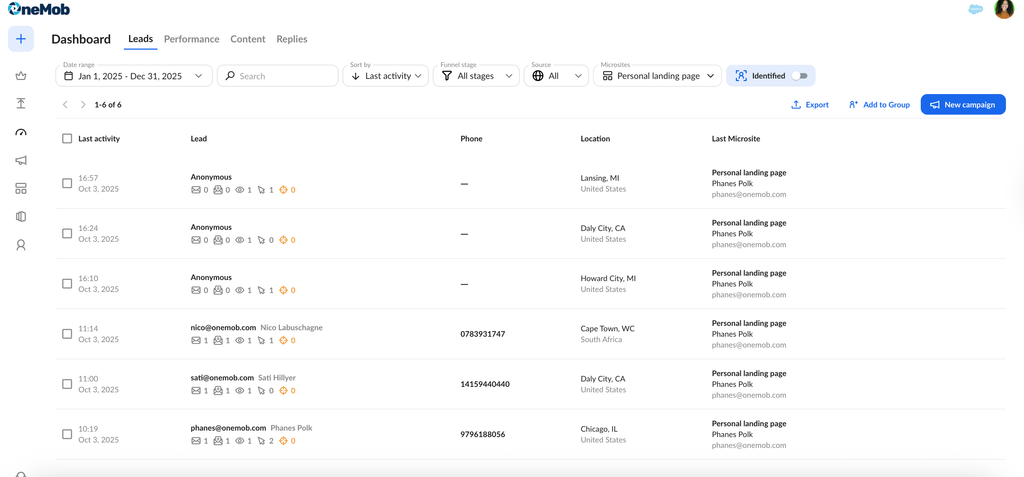Switch to the Replies tab
This screenshot has width=1024, height=477.
click(292, 39)
